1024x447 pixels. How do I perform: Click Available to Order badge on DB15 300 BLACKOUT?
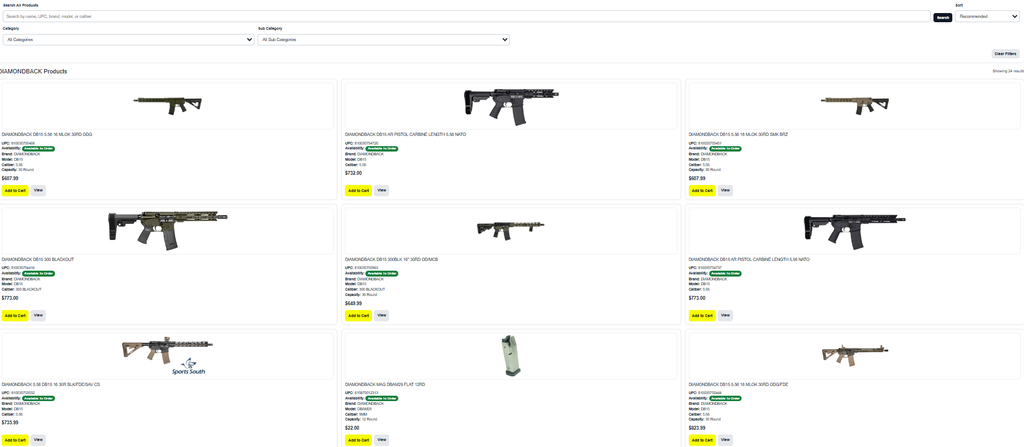[39, 274]
